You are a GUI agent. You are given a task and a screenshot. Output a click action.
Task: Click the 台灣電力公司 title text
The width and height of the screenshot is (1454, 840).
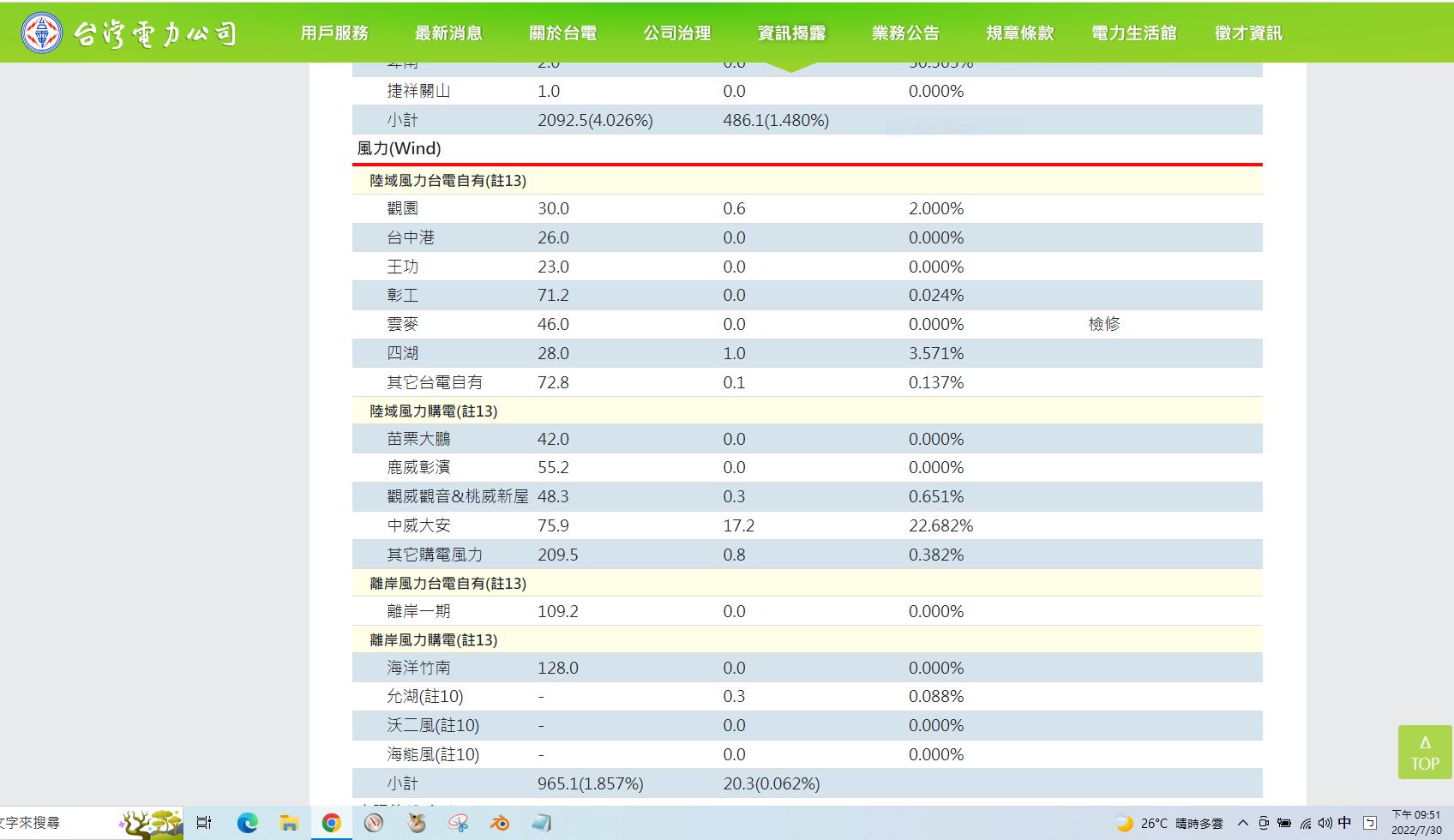155,33
